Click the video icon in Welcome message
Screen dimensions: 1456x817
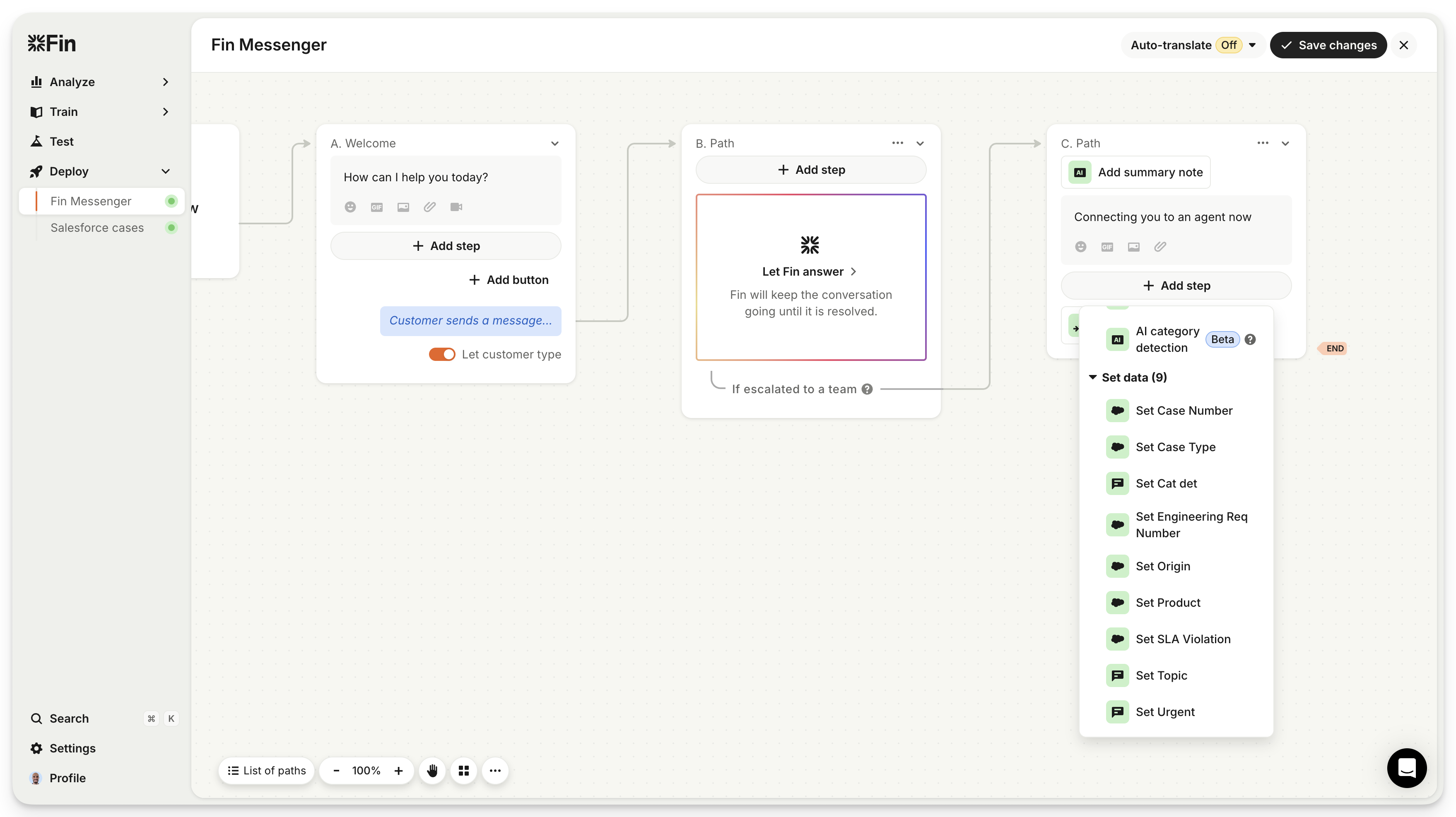click(x=456, y=207)
